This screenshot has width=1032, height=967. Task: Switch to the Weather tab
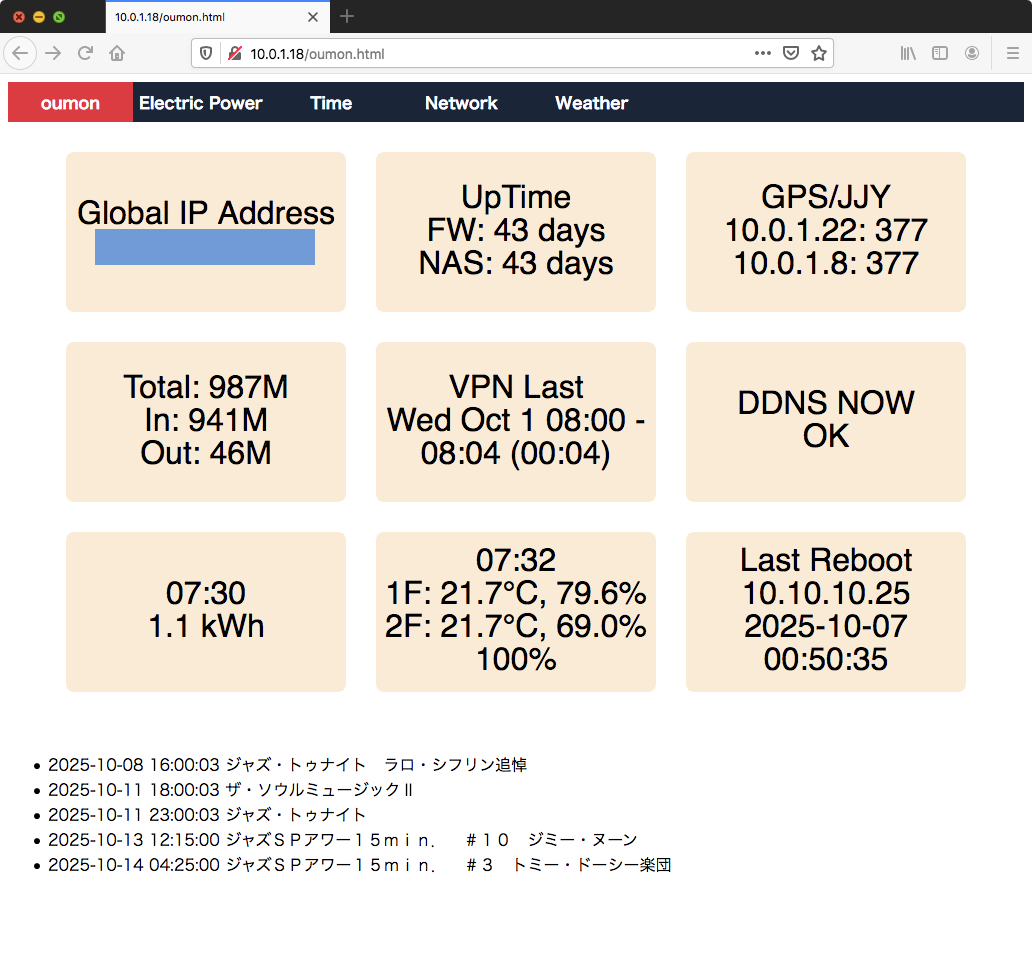pyautogui.click(x=591, y=102)
